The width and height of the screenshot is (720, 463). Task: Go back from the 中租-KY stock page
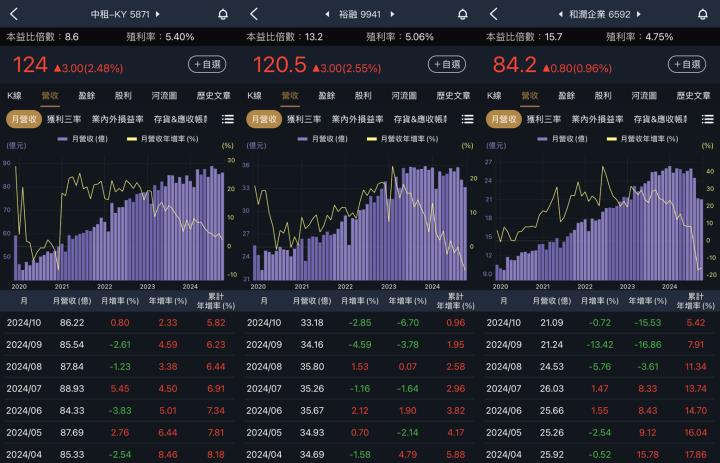[x=14, y=14]
